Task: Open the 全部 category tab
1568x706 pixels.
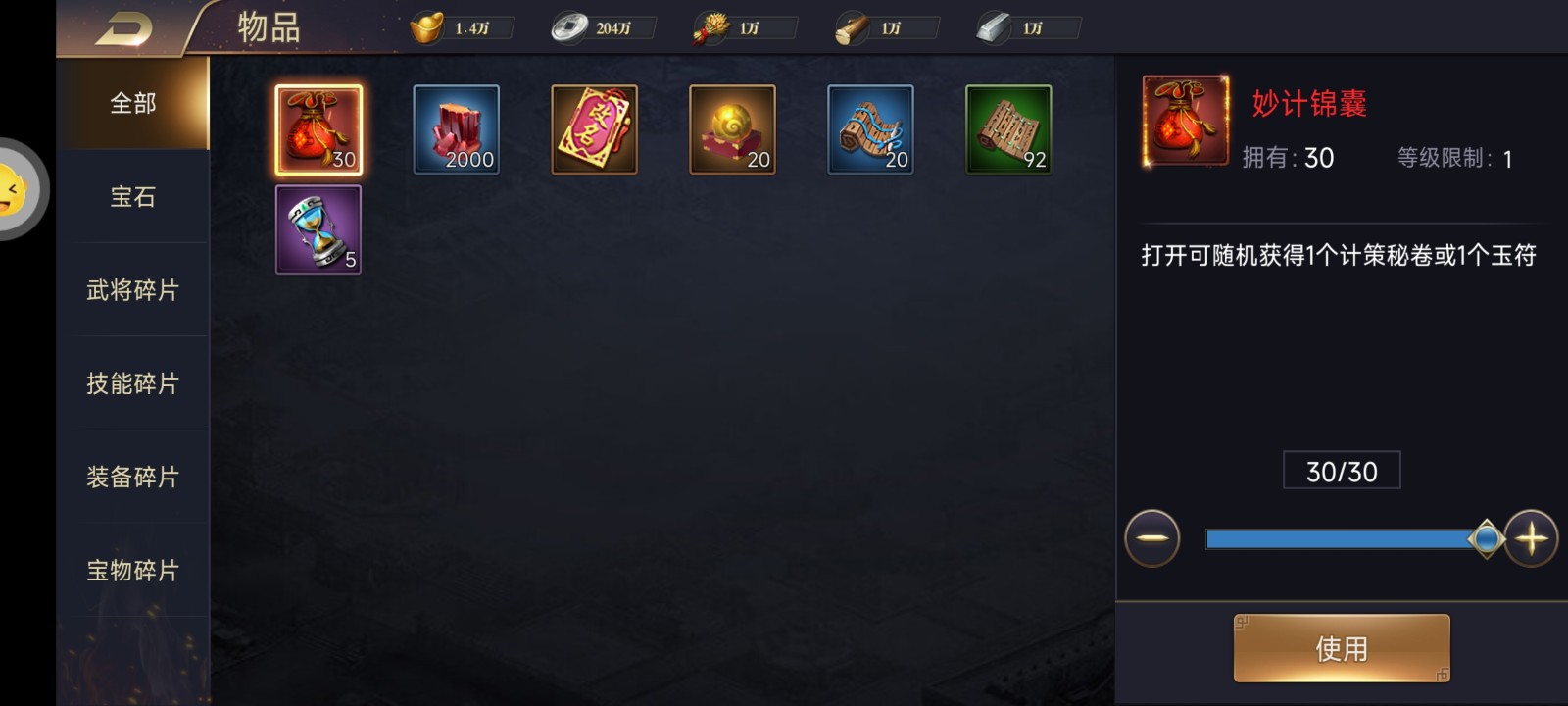Action: pos(133,103)
